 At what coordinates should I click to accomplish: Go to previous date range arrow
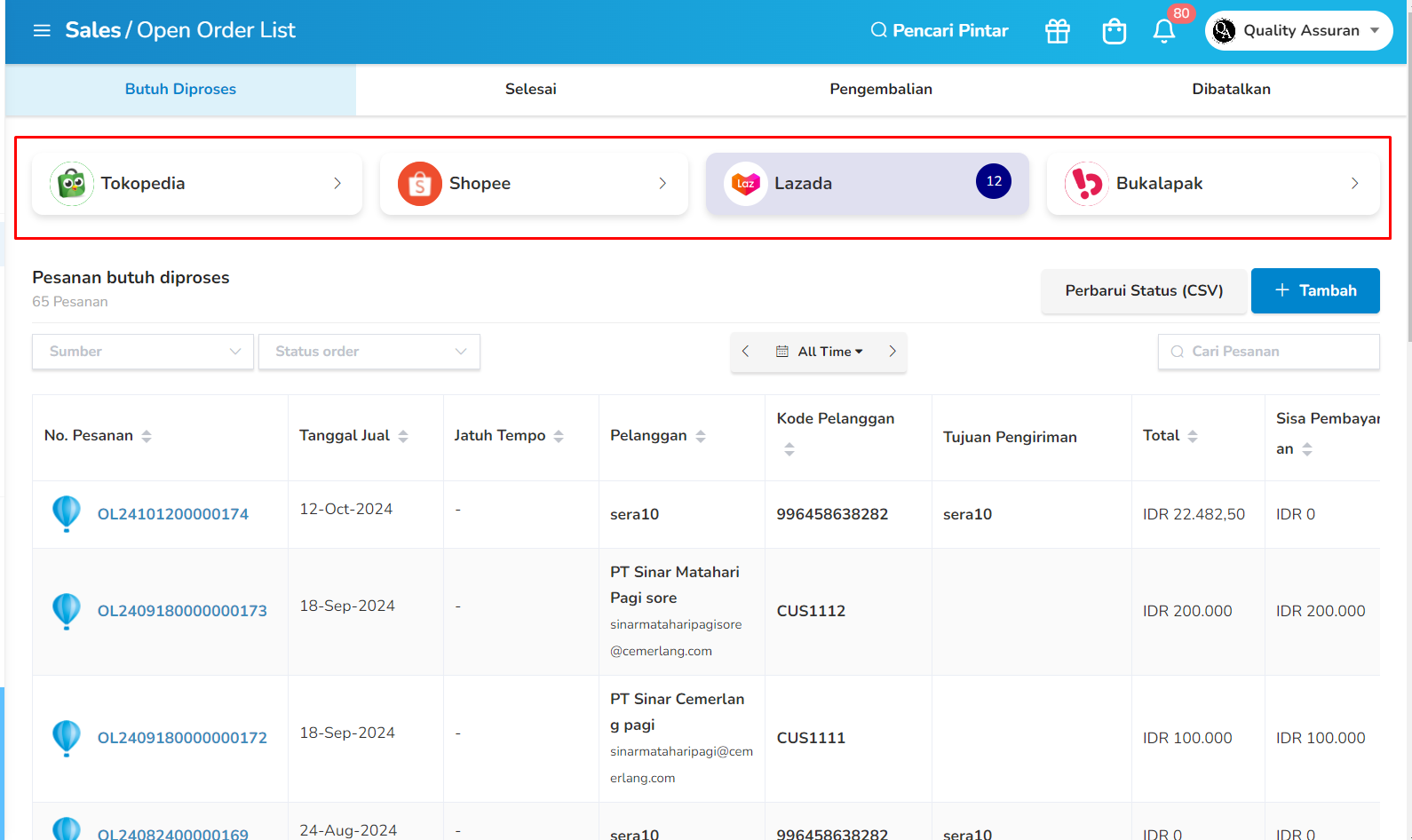pyautogui.click(x=746, y=352)
